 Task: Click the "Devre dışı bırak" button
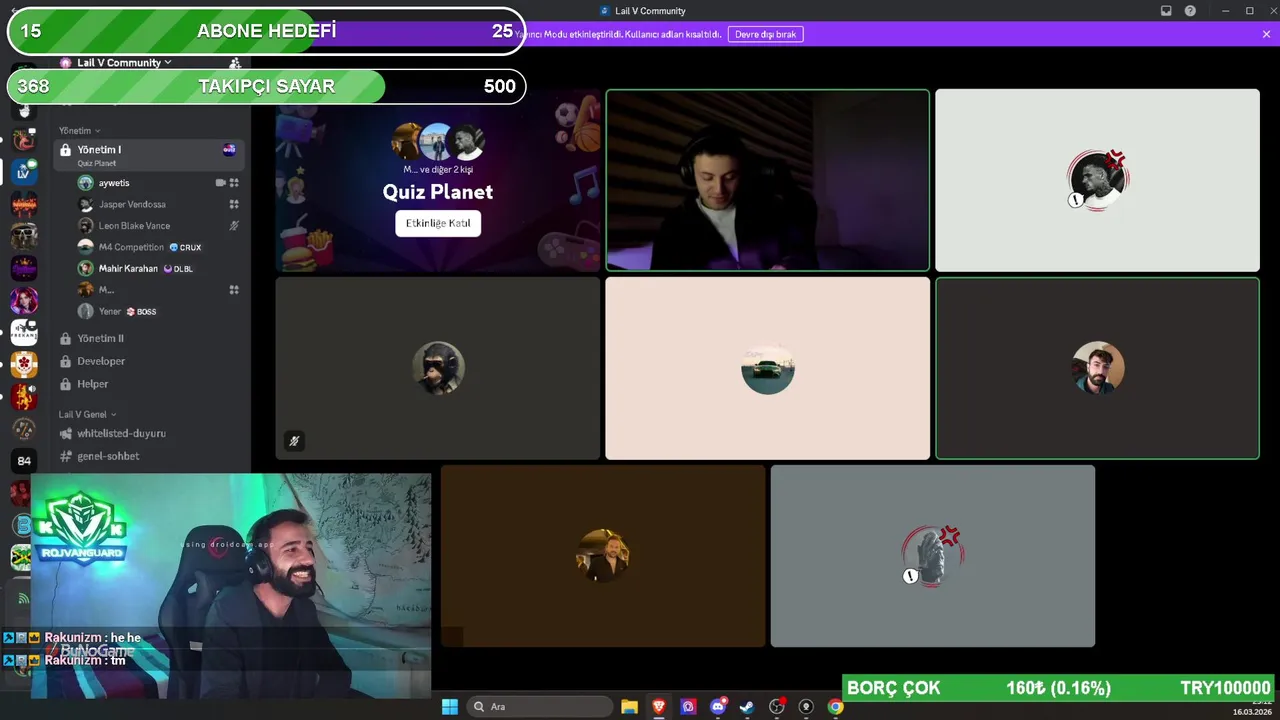coord(765,34)
